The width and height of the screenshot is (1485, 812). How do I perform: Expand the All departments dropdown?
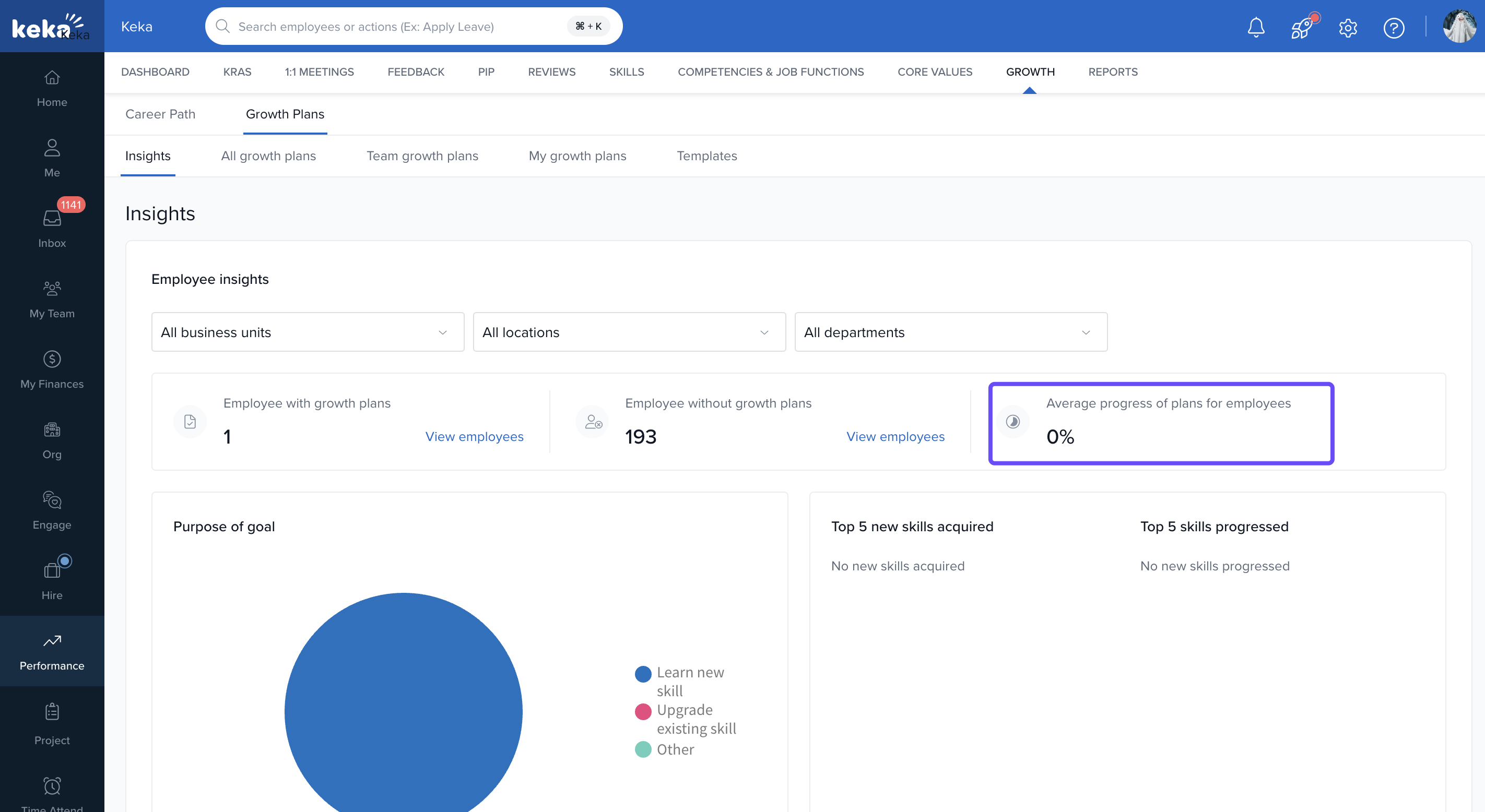(951, 332)
